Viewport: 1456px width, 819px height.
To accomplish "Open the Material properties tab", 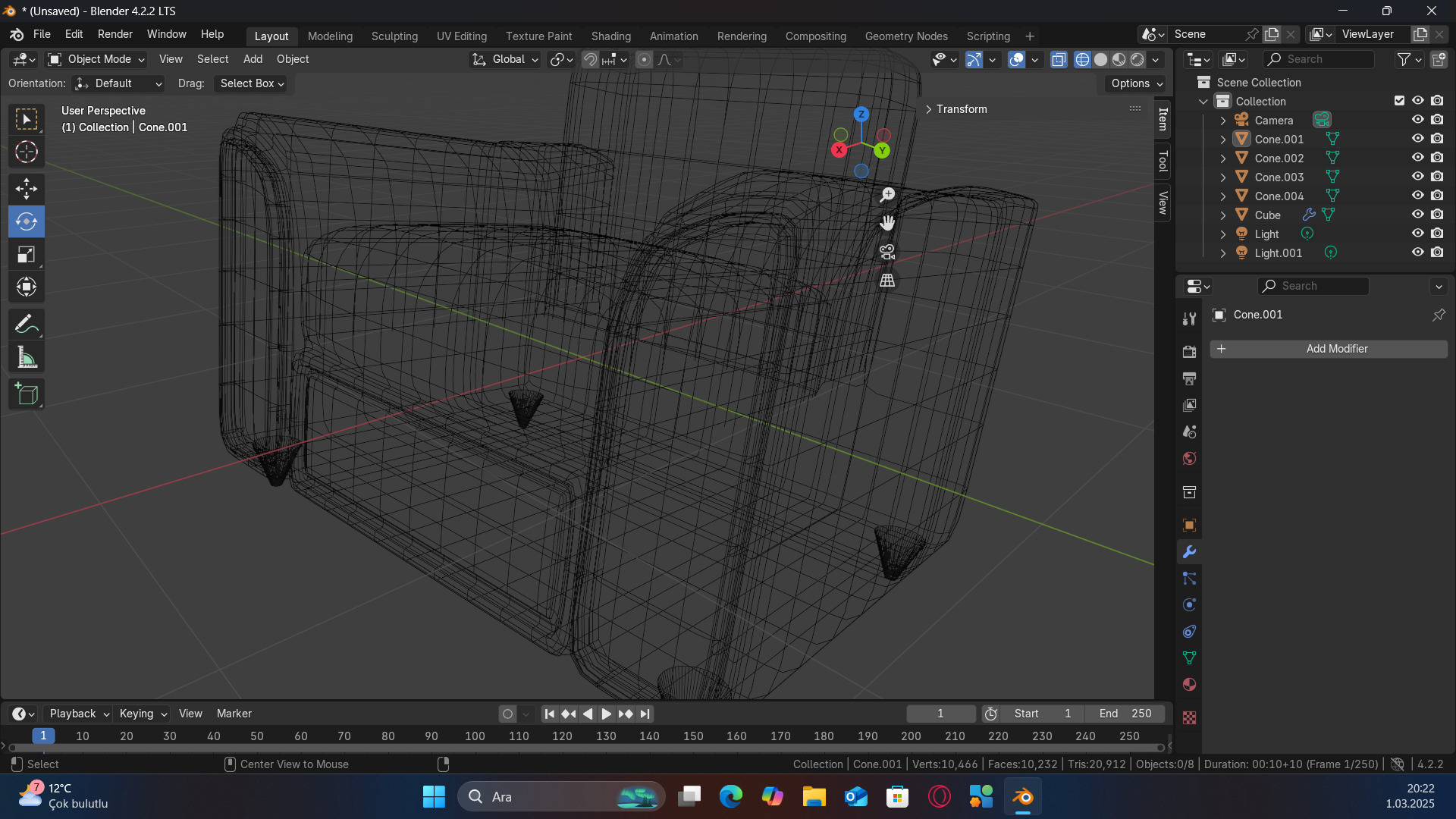I will pyautogui.click(x=1189, y=685).
